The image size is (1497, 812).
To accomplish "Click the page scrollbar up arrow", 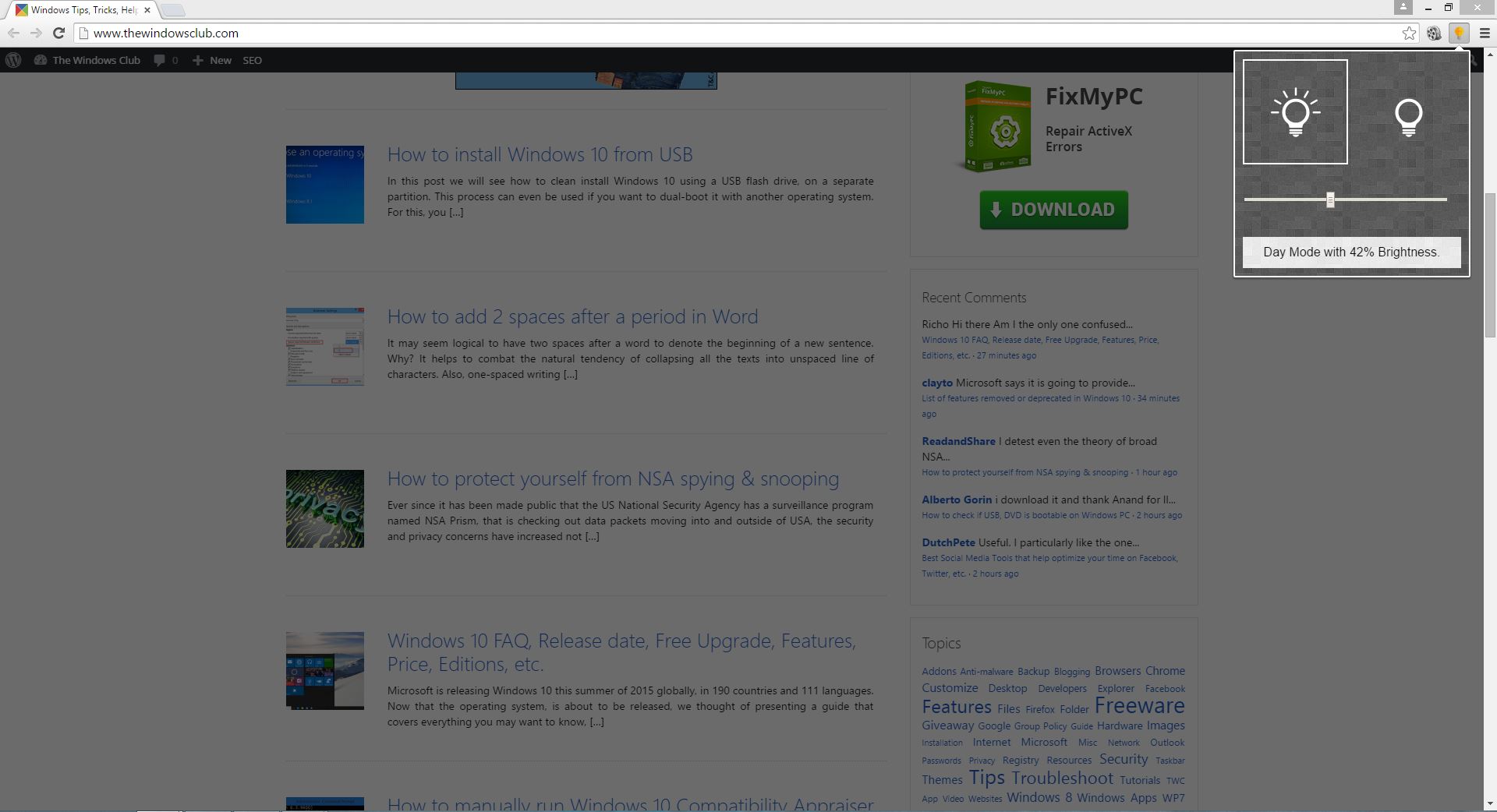I will (1490, 56).
